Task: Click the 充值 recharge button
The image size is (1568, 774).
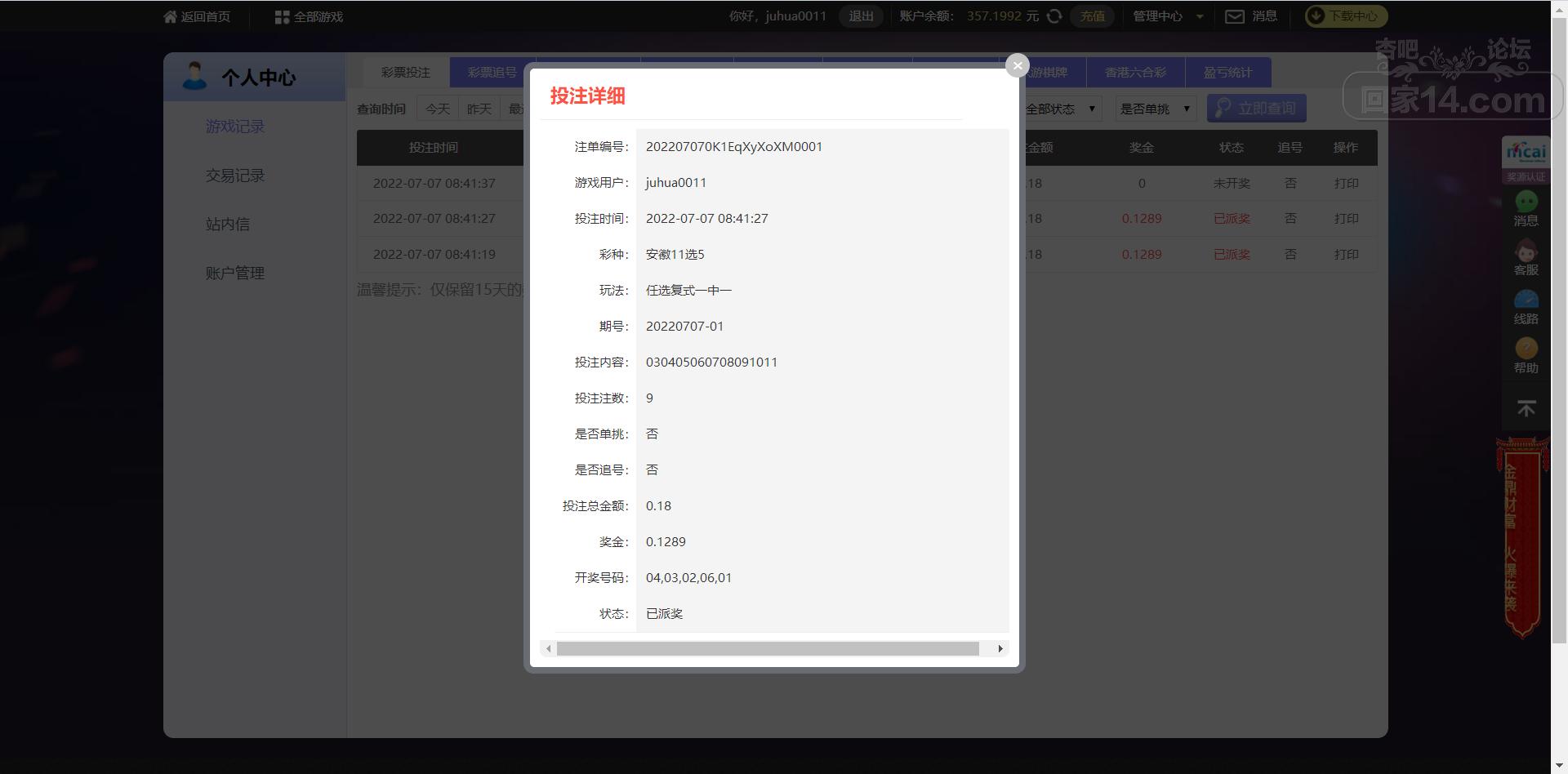Action: [x=1092, y=16]
